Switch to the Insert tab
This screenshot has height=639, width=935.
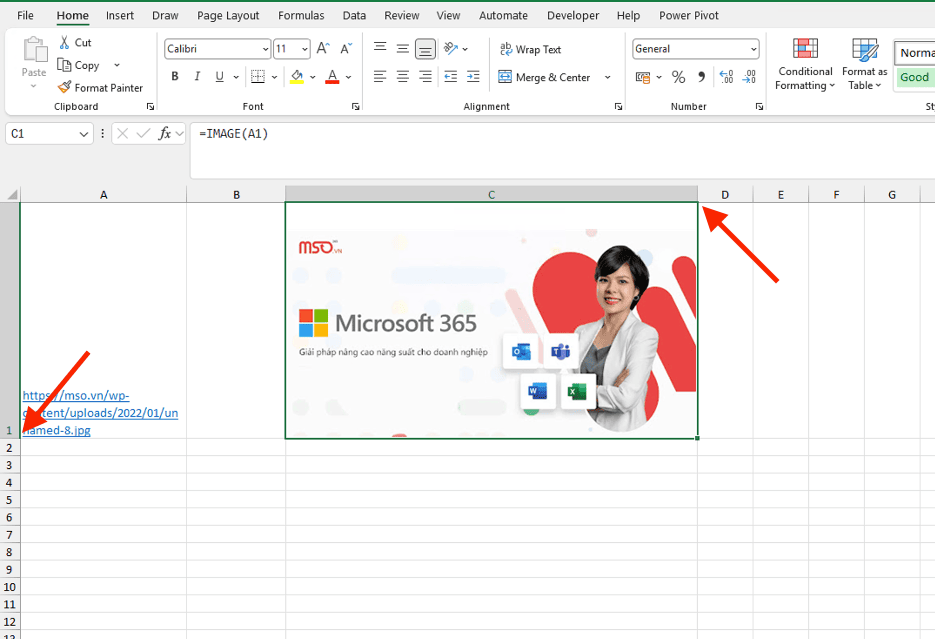click(120, 15)
